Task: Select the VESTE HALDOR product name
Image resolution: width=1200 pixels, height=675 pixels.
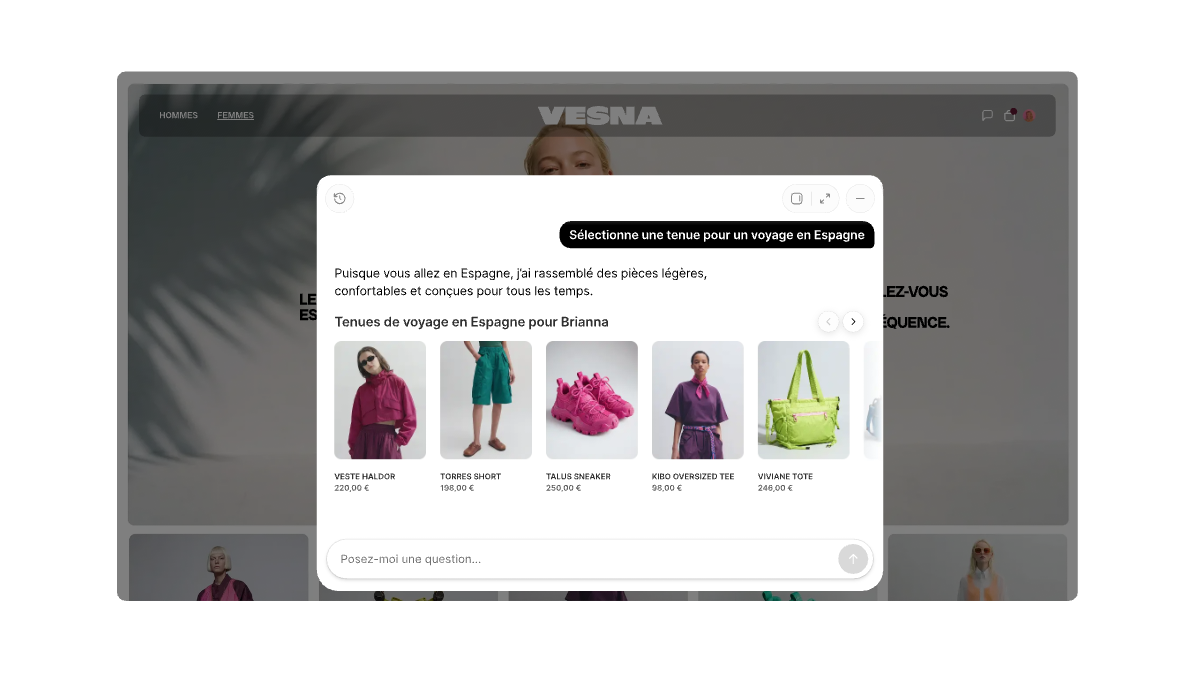Action: click(365, 476)
